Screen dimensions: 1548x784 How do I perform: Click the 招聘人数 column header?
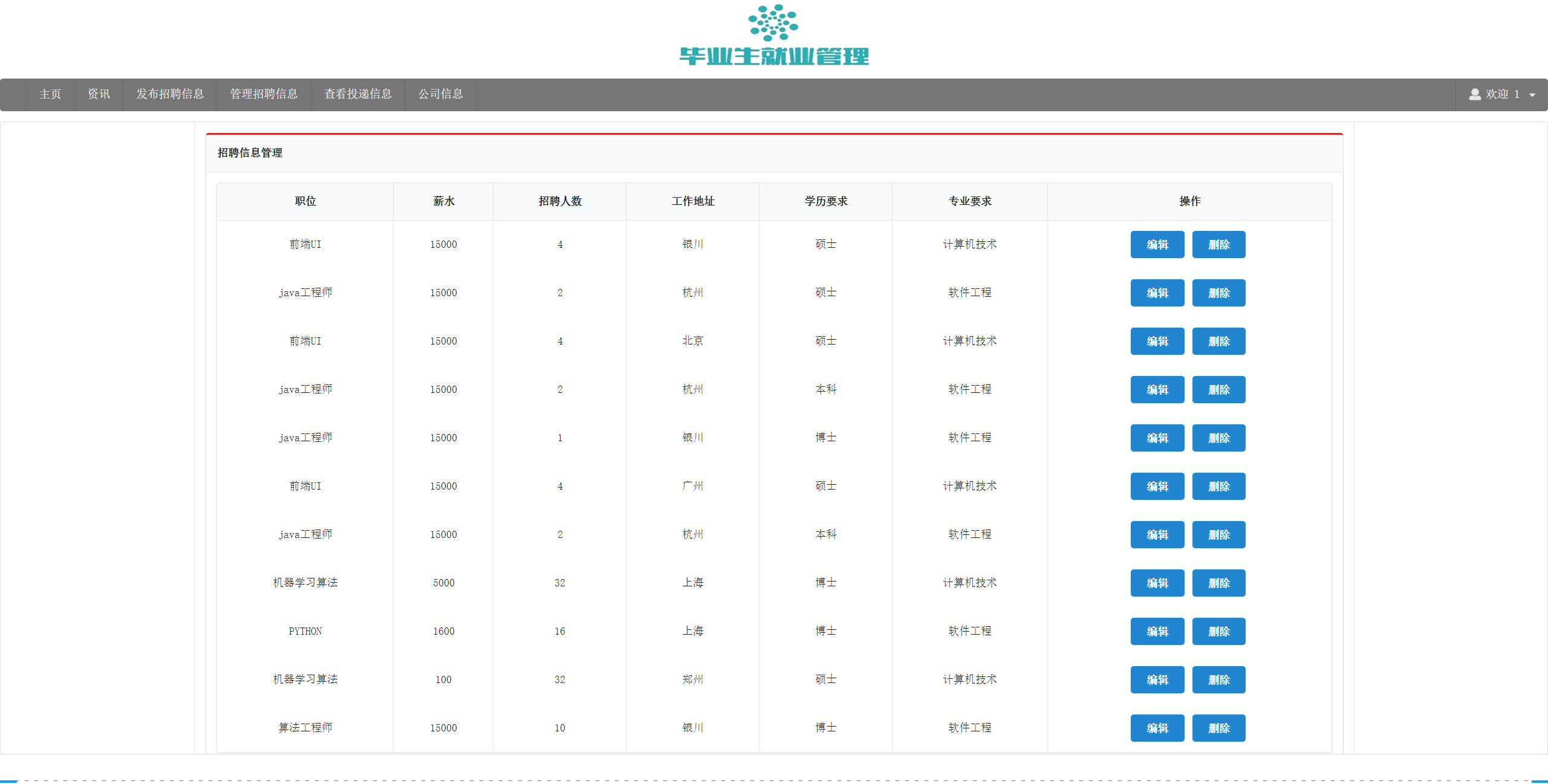[560, 201]
